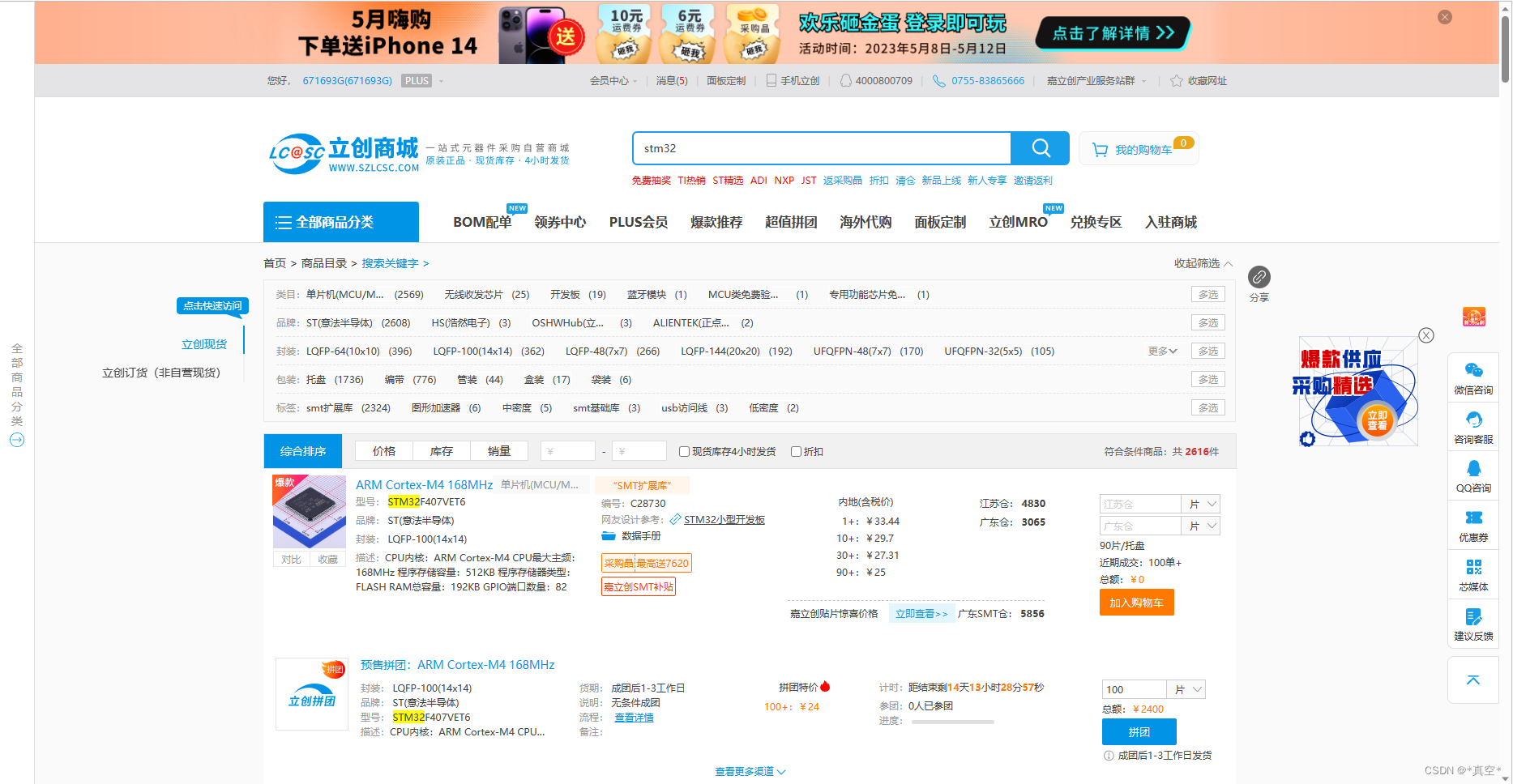
Task: Toggle the 折扣 discount checkbox
Action: (x=796, y=452)
